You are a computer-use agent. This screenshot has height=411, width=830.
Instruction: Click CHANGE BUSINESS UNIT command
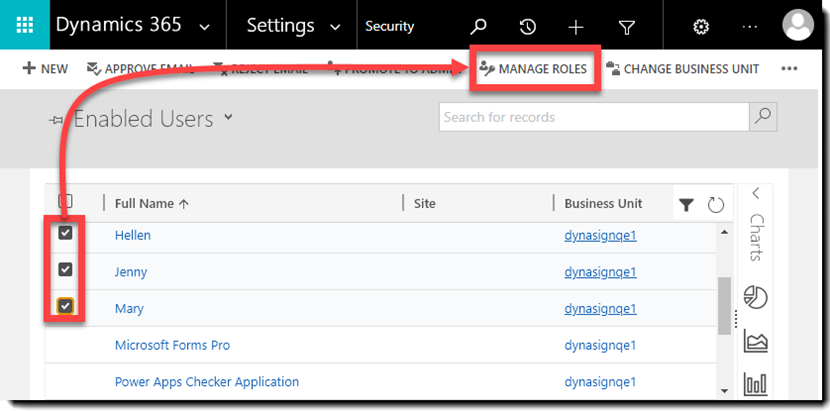tap(683, 69)
